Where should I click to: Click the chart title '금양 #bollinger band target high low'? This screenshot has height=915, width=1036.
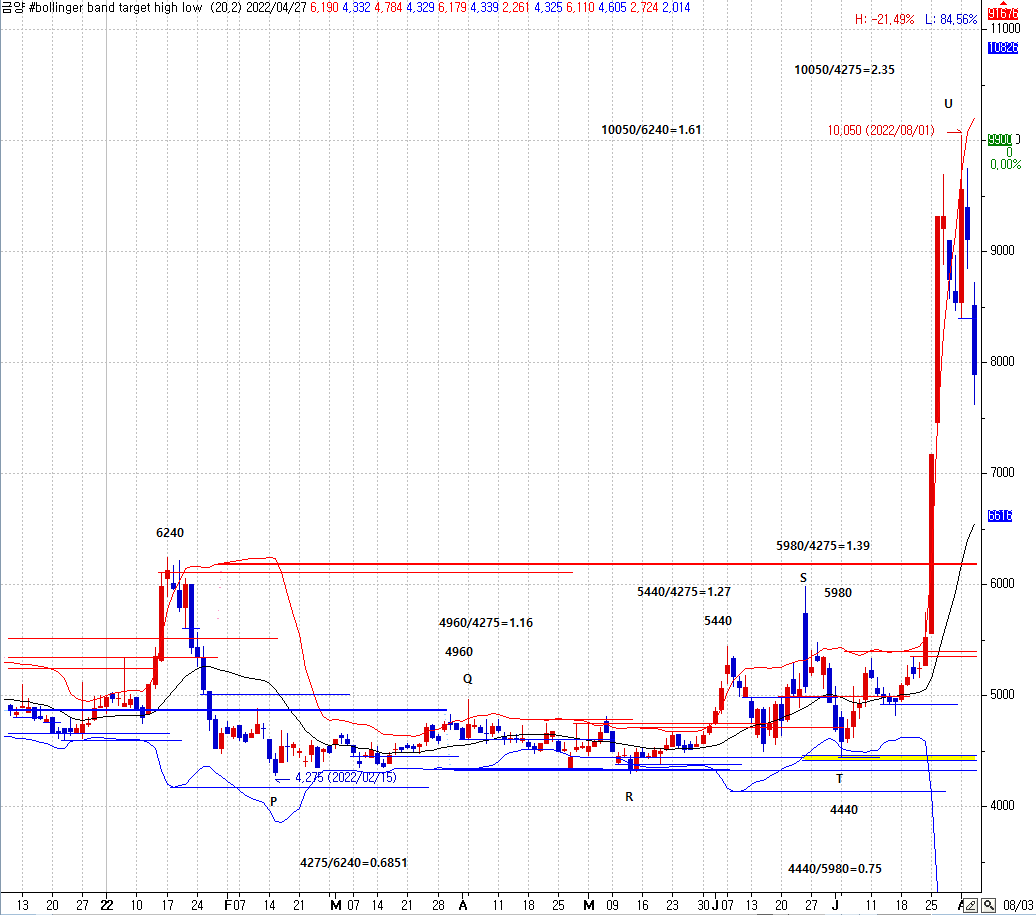(x=102, y=8)
